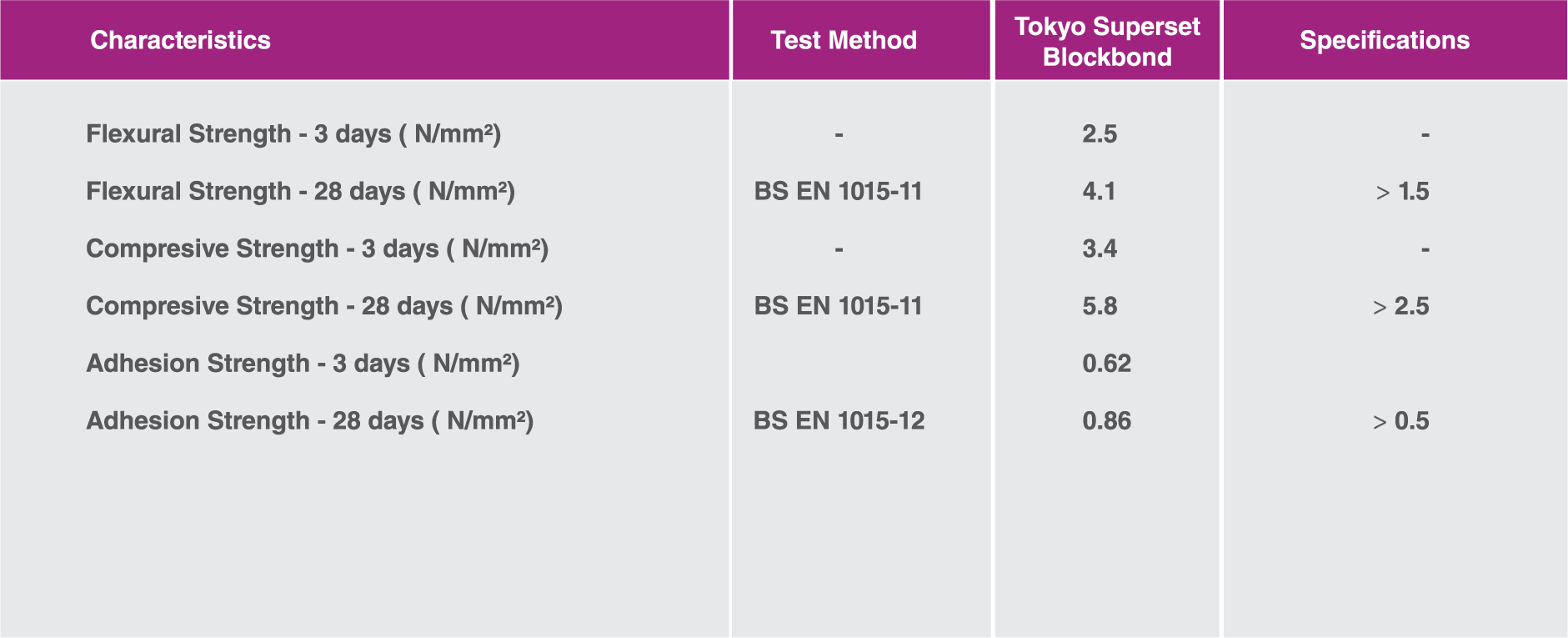Click the BS EN 1015-12 test method
This screenshot has width=1568, height=638.
pos(839,421)
